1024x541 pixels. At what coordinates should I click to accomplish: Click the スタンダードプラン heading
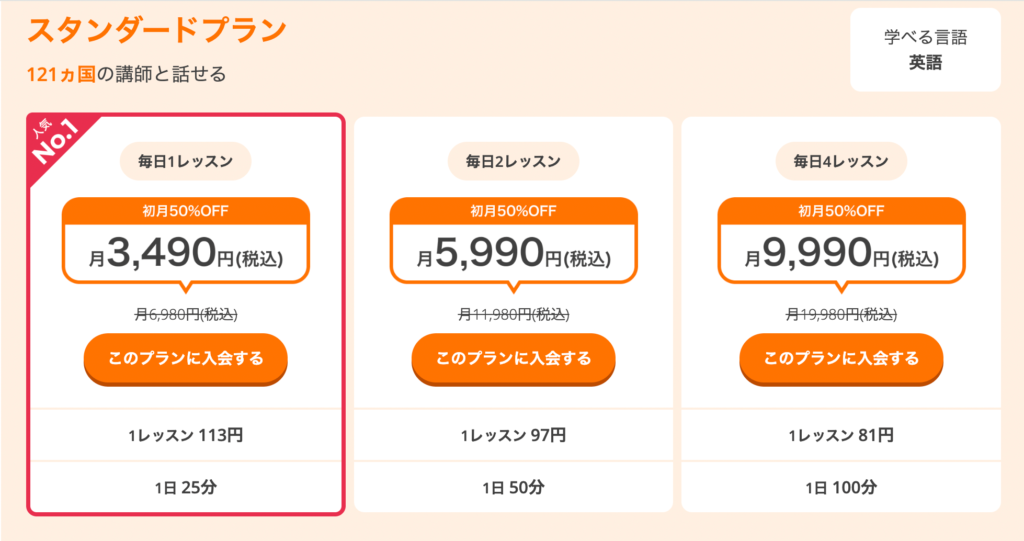point(157,30)
